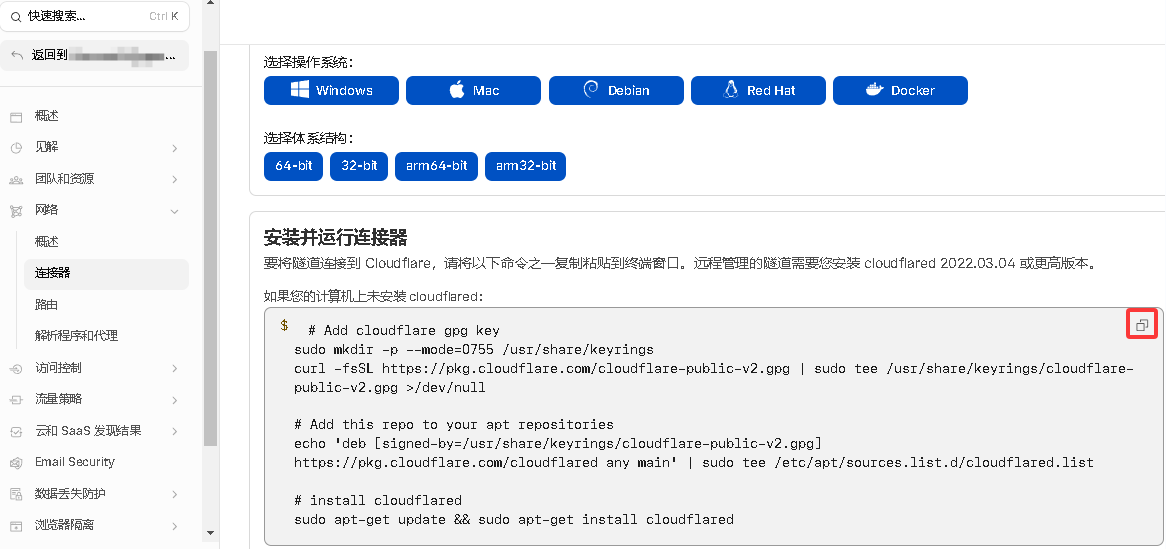Select the Docker button
1166x549 pixels.
900,90
